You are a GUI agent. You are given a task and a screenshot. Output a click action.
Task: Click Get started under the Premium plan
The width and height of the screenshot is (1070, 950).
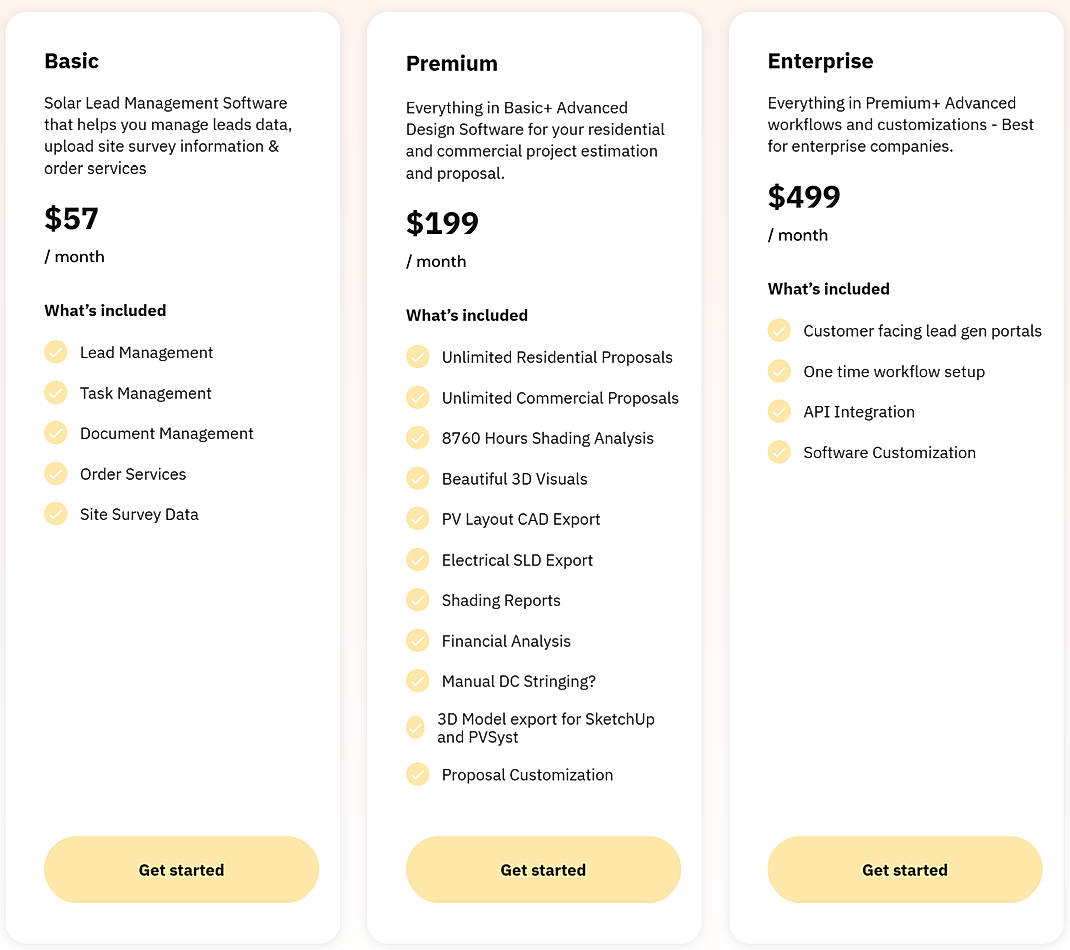point(543,869)
